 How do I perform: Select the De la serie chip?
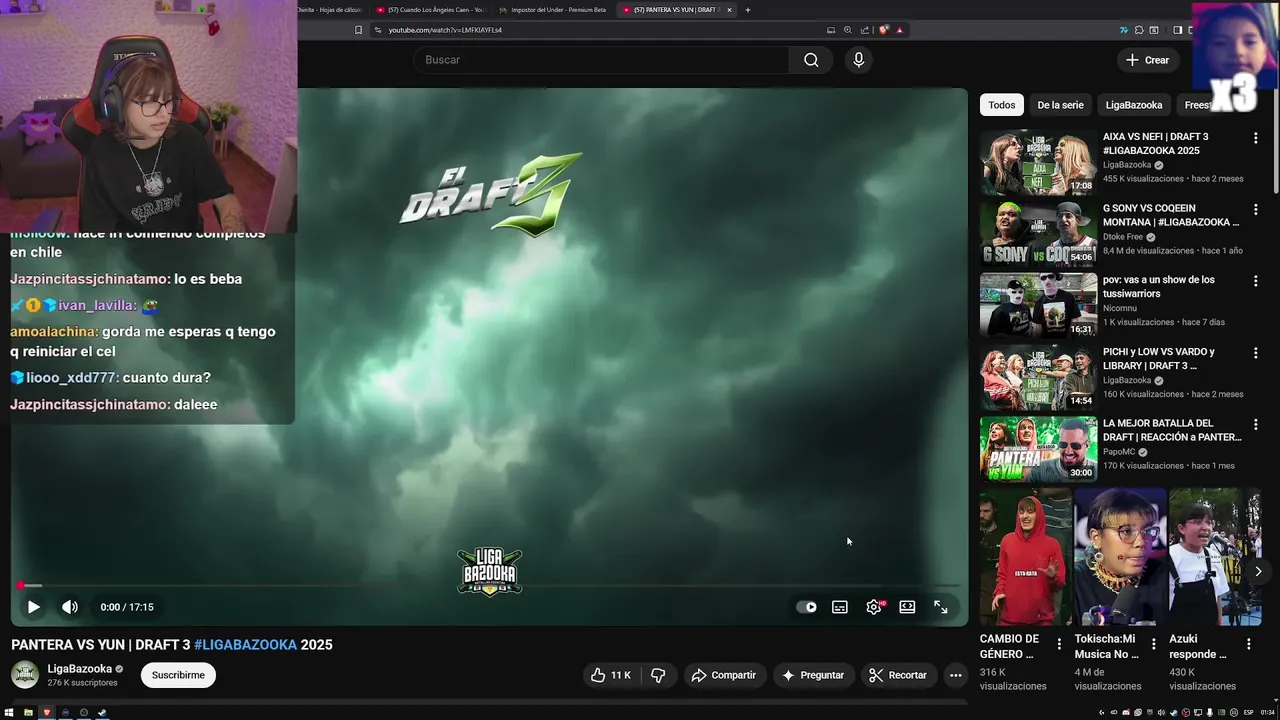[1060, 105]
